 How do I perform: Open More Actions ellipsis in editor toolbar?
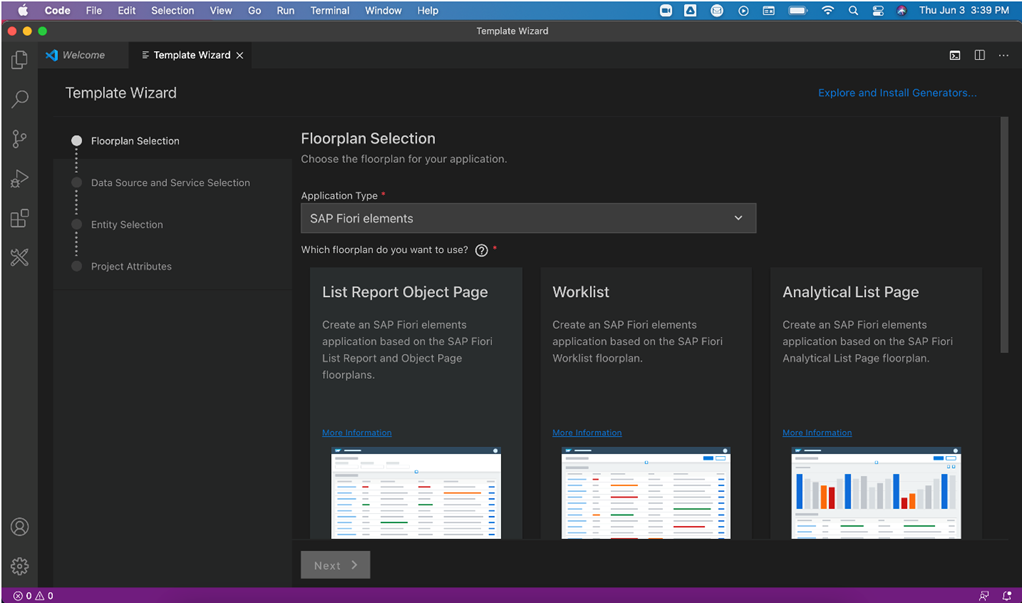point(1004,55)
